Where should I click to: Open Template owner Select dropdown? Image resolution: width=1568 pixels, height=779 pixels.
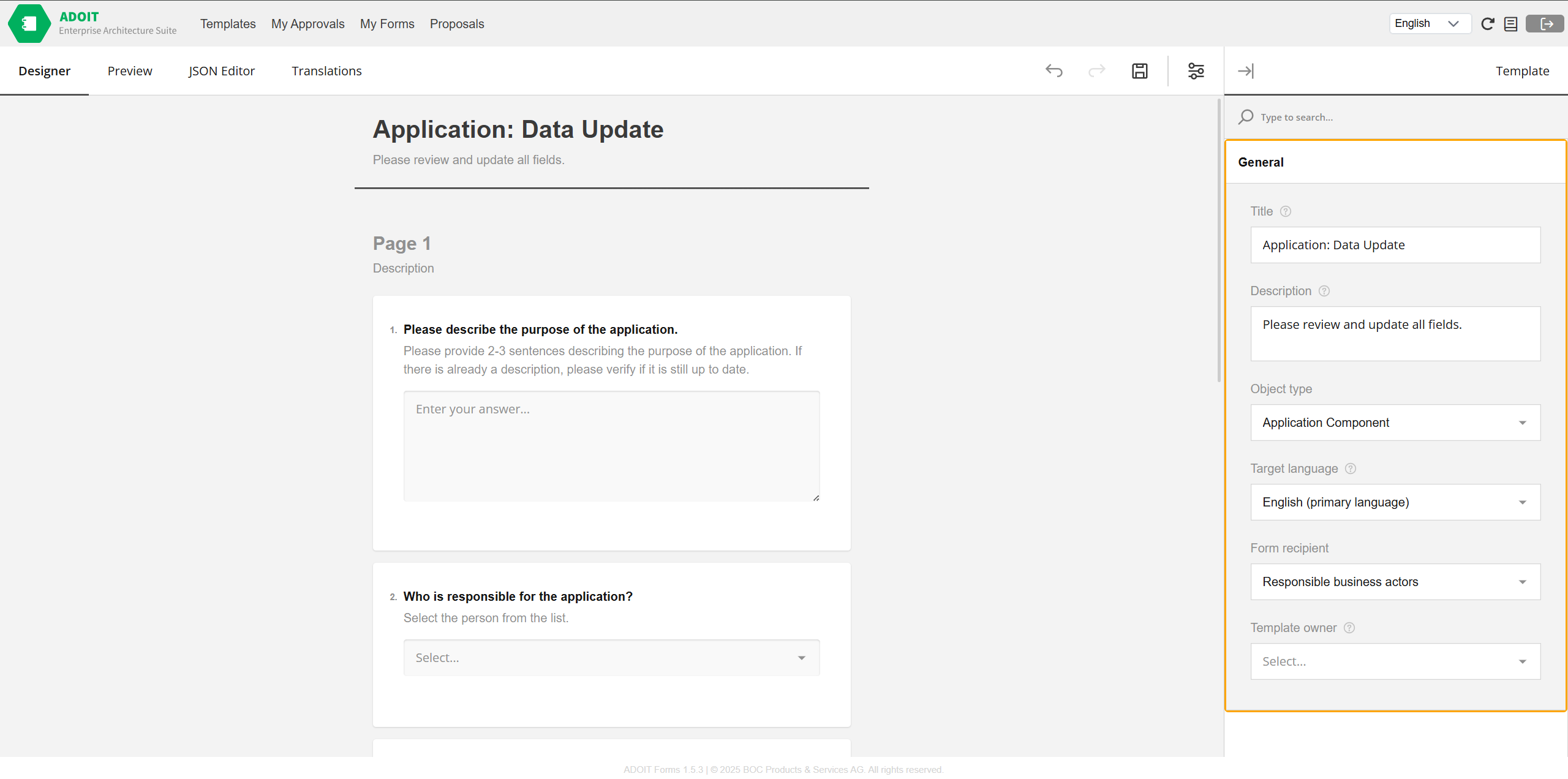(x=1395, y=661)
